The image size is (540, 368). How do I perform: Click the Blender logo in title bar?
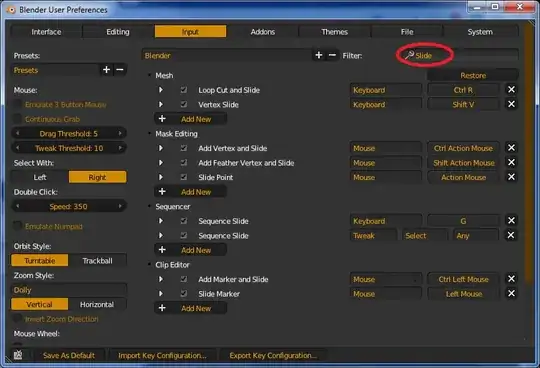(x=11, y=10)
